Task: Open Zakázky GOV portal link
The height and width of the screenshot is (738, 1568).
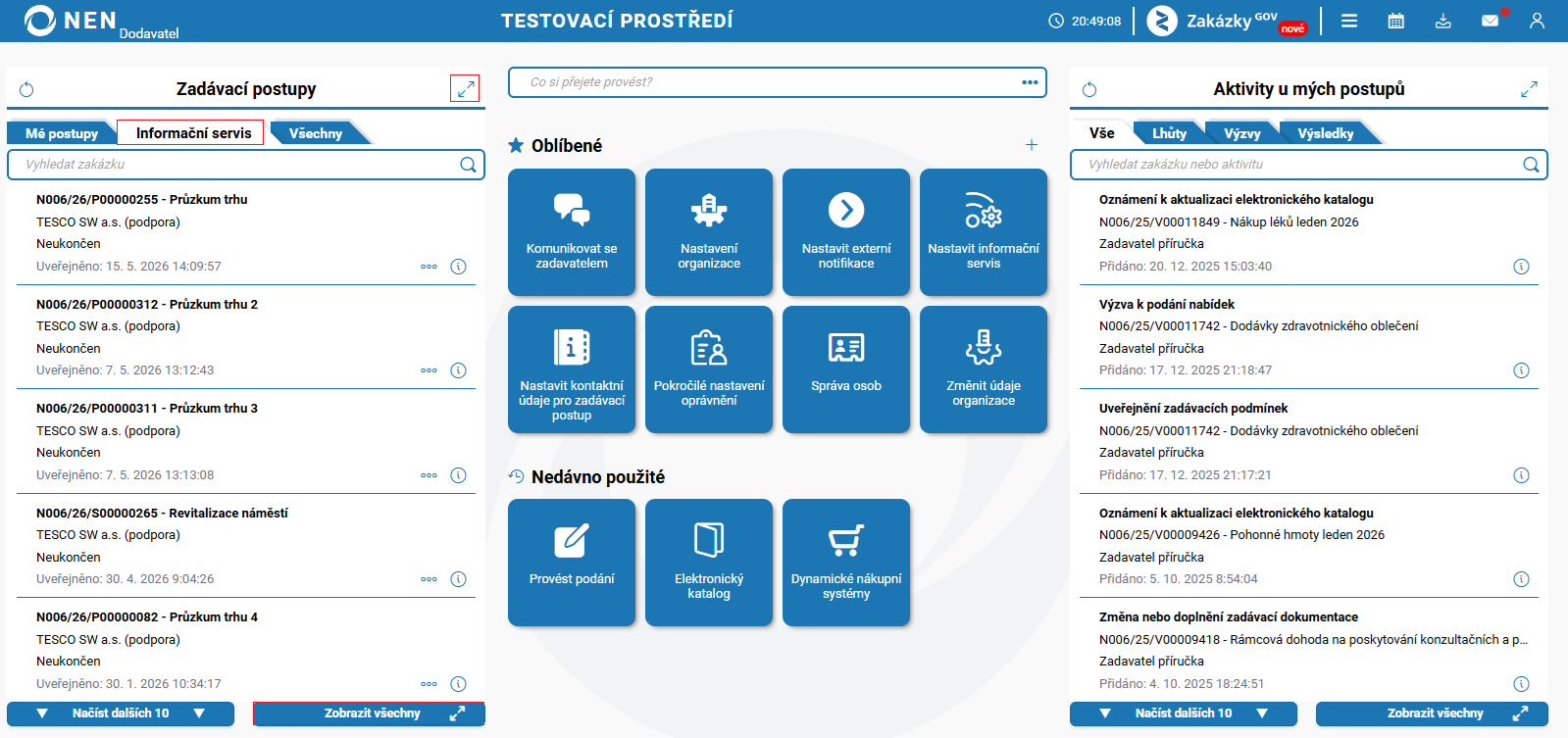Action: pyautogui.click(x=1228, y=21)
